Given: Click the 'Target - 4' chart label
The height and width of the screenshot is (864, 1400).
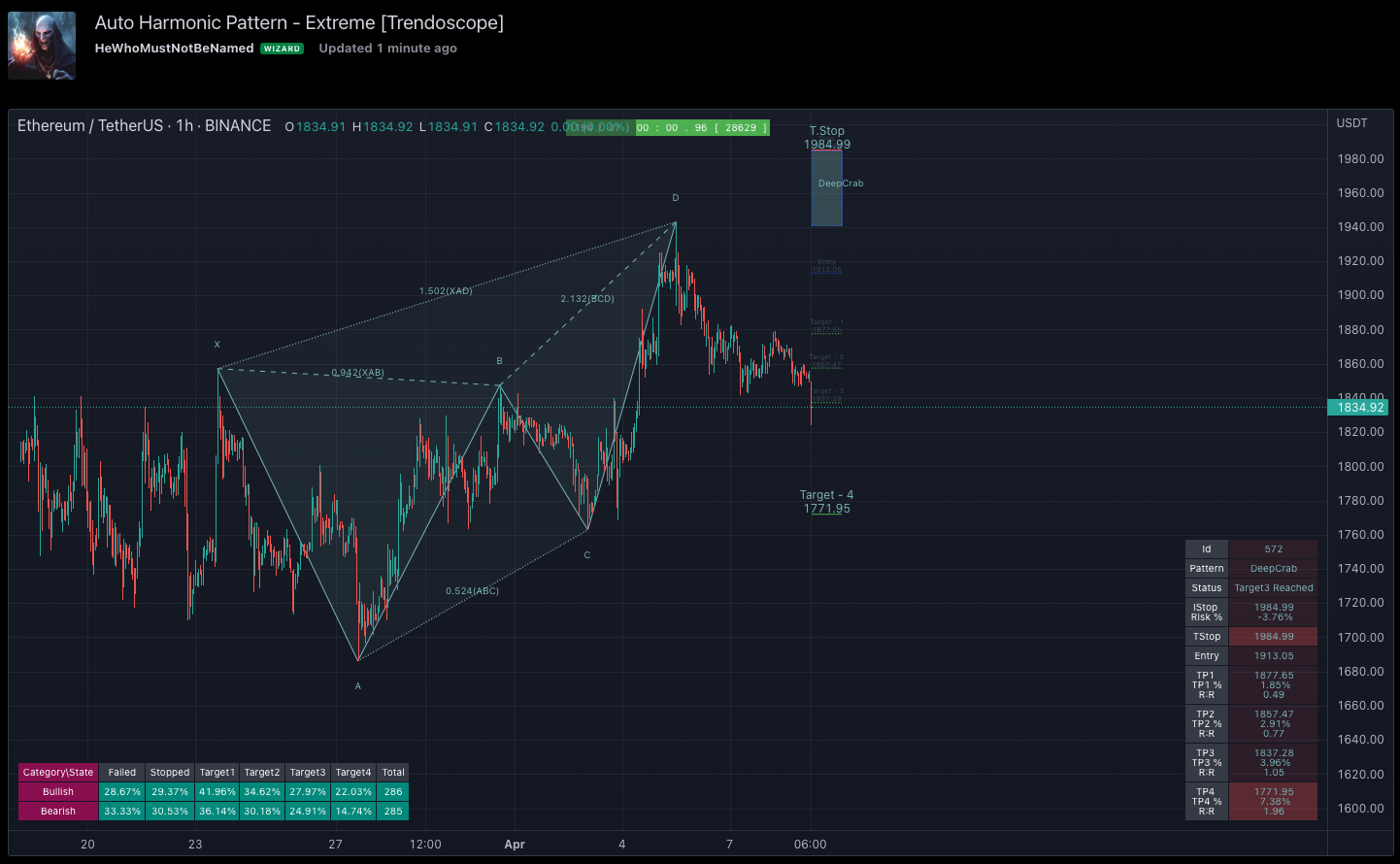Looking at the screenshot, I should tap(827, 495).
